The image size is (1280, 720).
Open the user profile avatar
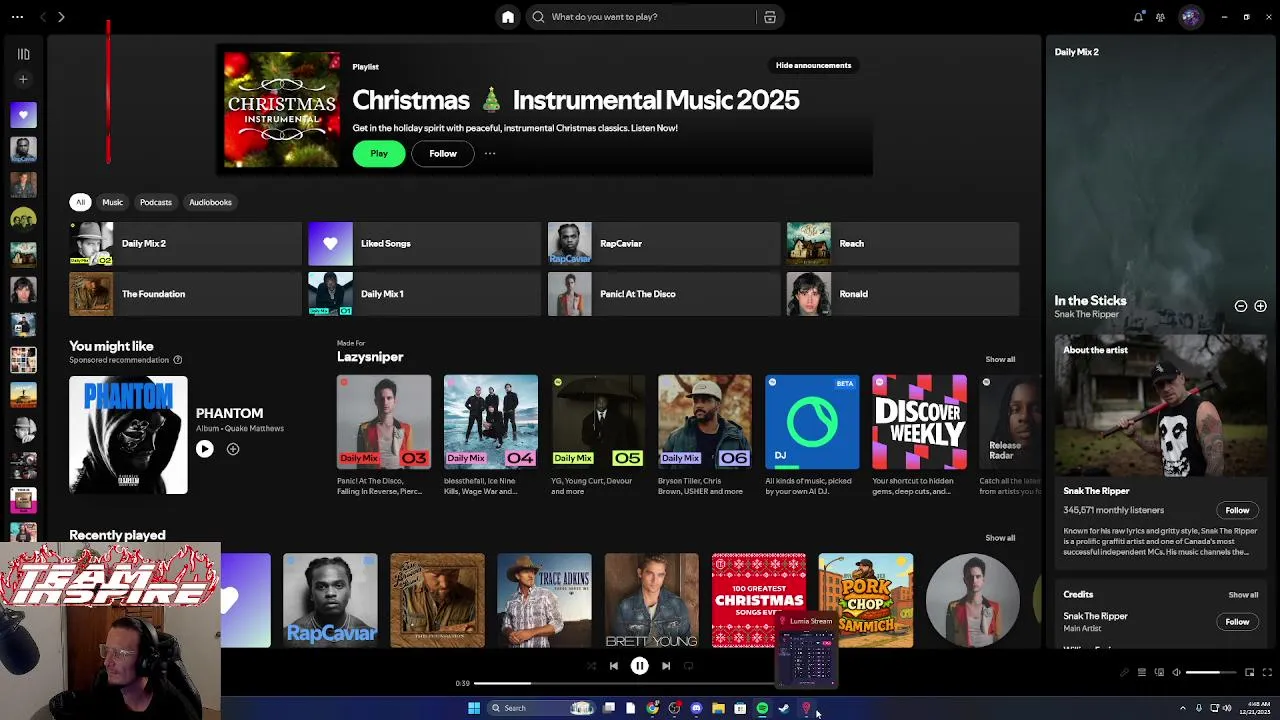point(1190,17)
